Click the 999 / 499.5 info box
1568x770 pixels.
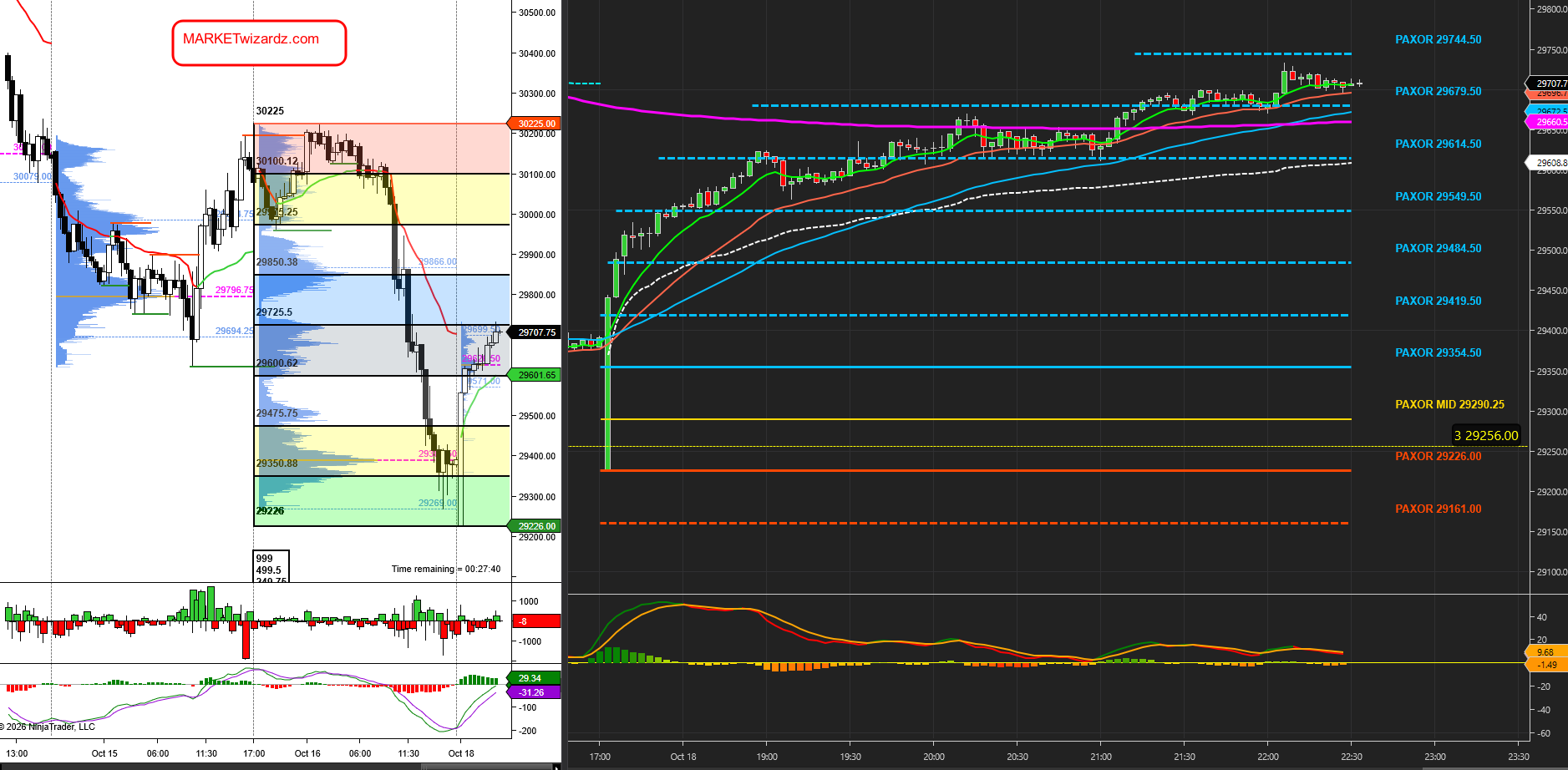271,566
